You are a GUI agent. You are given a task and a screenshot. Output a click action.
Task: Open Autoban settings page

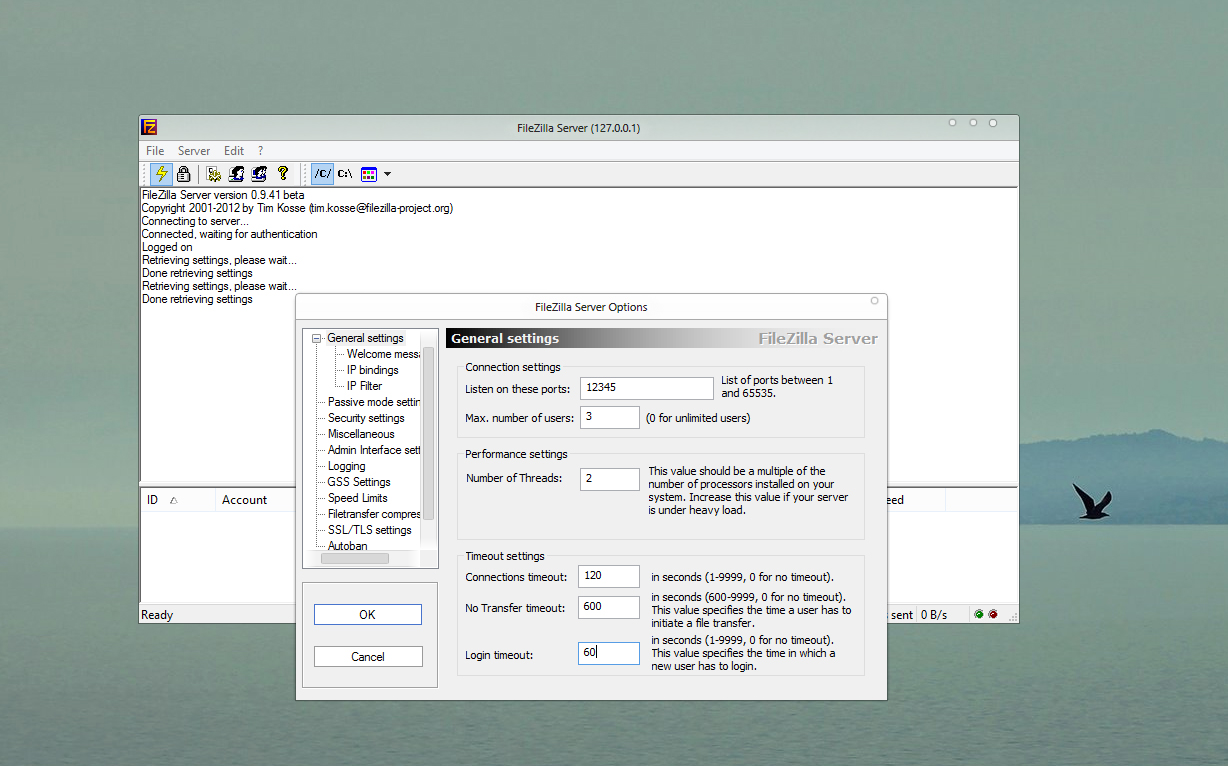click(x=348, y=546)
